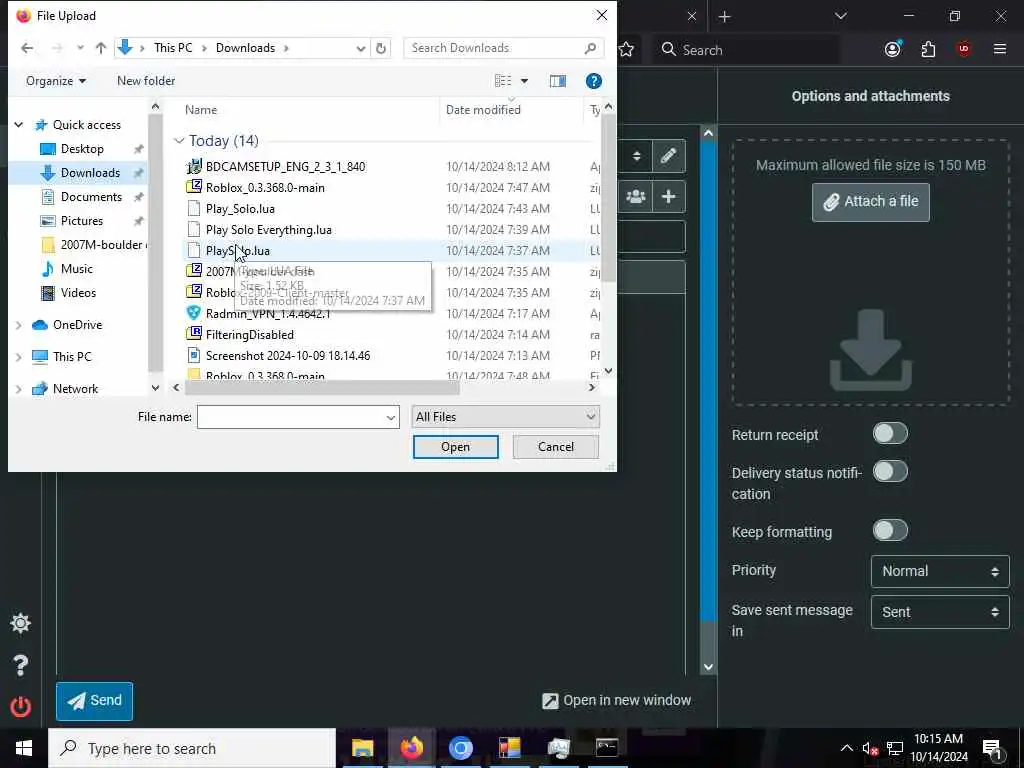Collapse the Today (14) group
The width and height of the screenshot is (1024, 768).
[179, 141]
